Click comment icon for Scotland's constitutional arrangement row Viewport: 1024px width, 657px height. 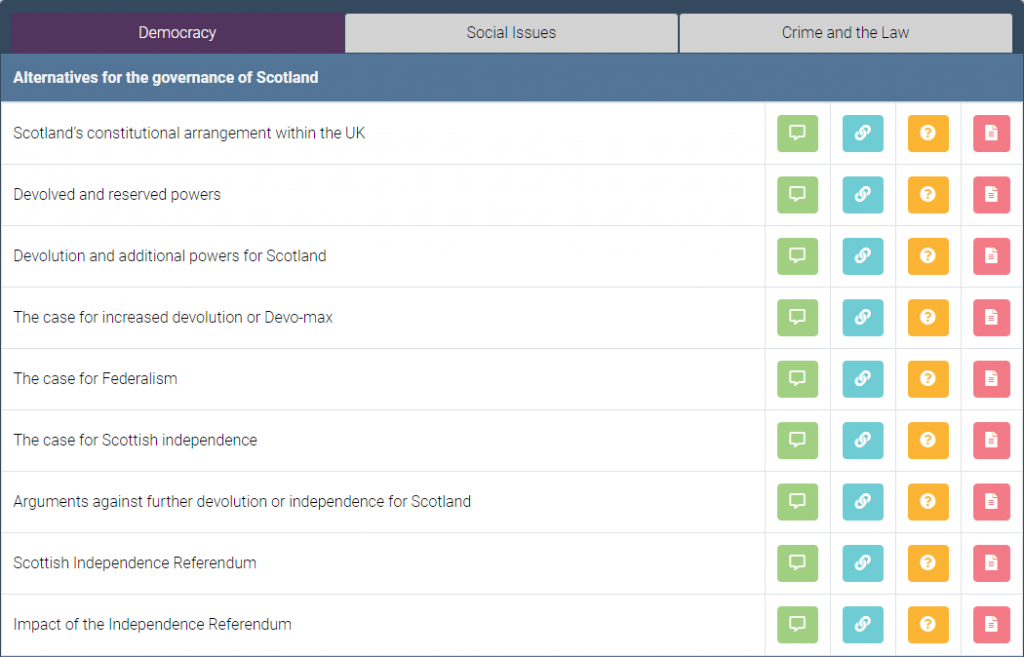(x=797, y=133)
